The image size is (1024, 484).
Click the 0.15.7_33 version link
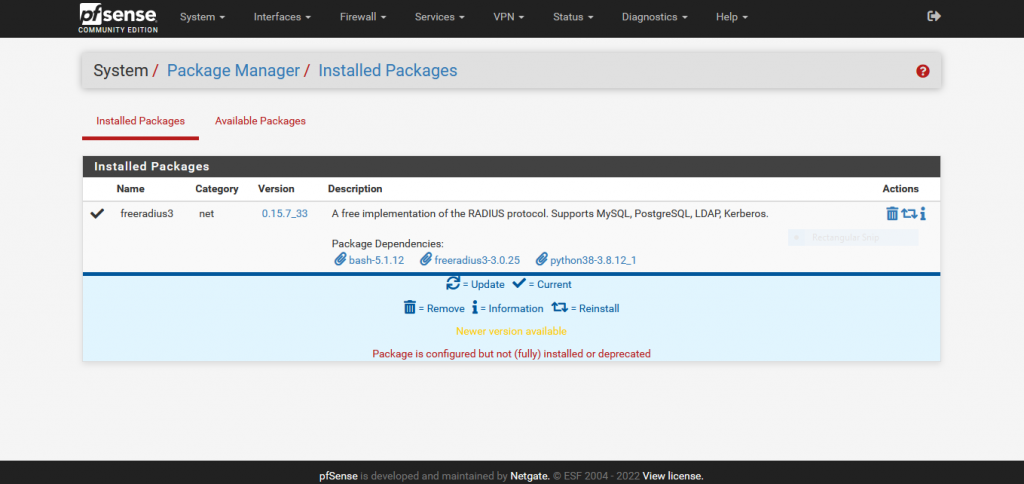pos(284,213)
